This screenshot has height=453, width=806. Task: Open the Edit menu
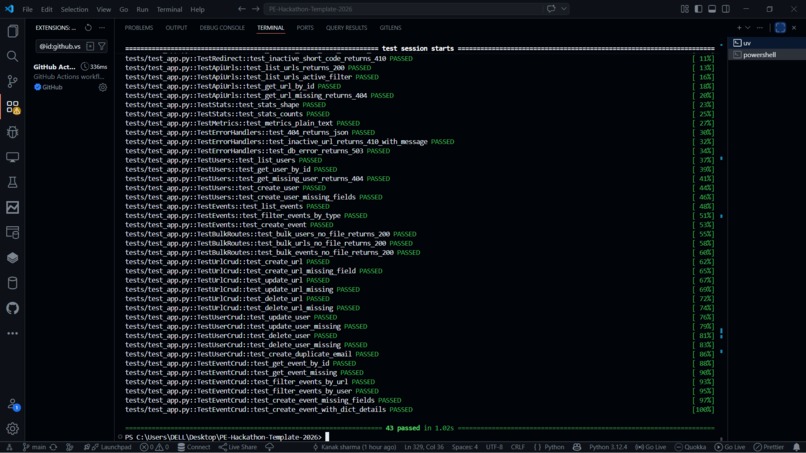pos(46,9)
